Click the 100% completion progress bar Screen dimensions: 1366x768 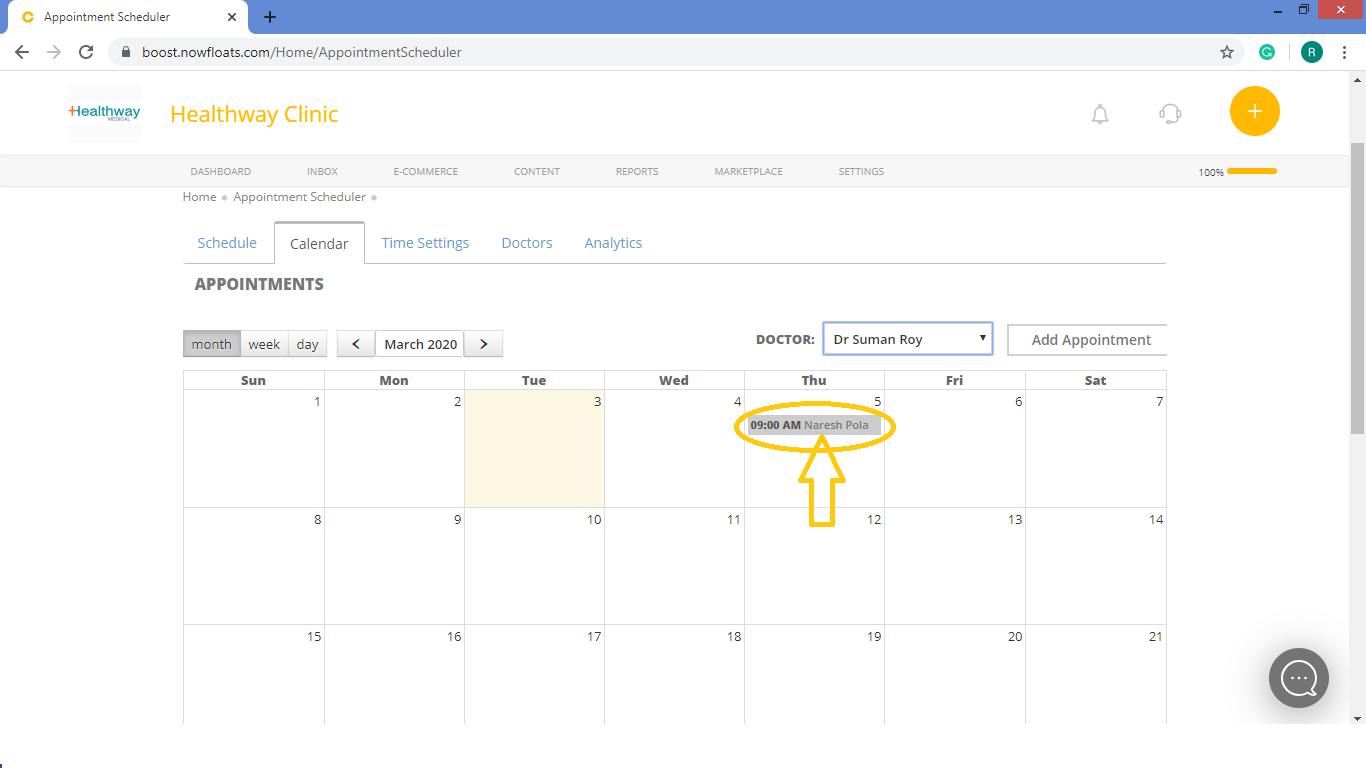tap(1252, 171)
